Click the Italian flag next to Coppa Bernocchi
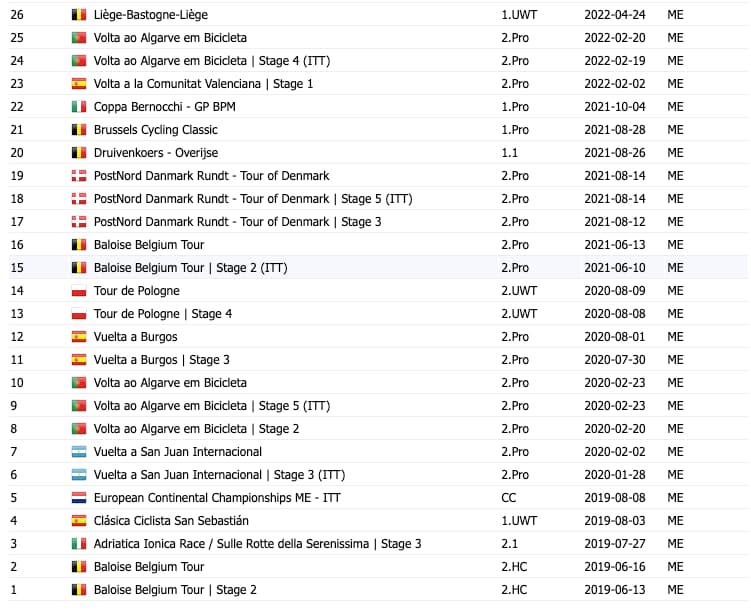The height and width of the screenshot is (615, 751). click(79, 107)
